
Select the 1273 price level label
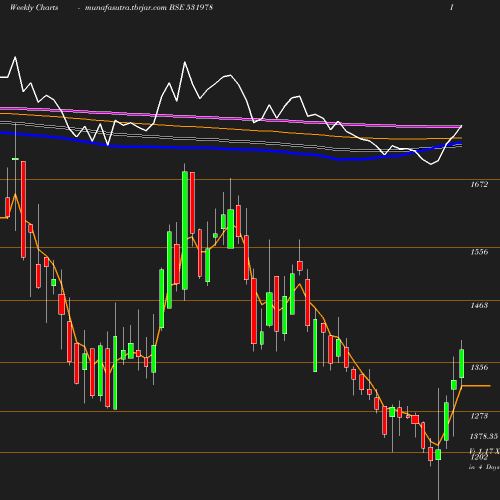[479, 416]
